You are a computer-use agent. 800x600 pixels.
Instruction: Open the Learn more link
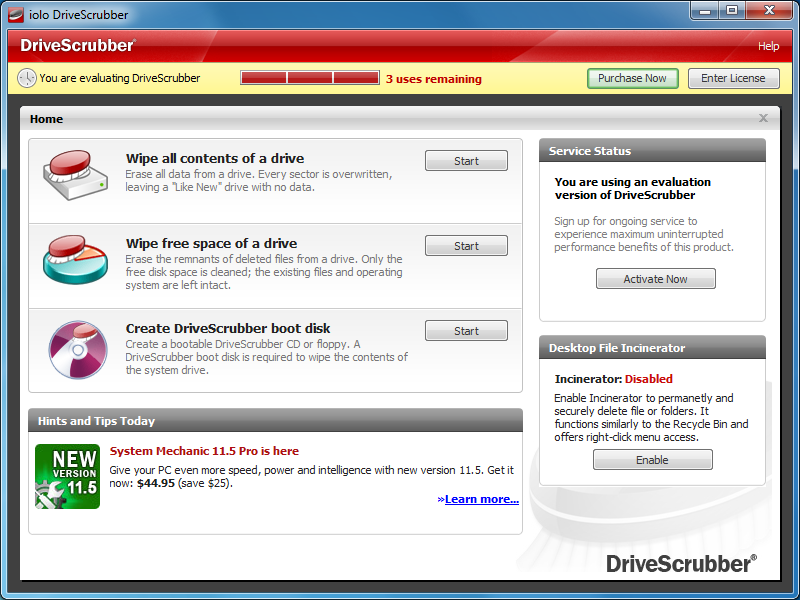pyautogui.click(x=478, y=499)
